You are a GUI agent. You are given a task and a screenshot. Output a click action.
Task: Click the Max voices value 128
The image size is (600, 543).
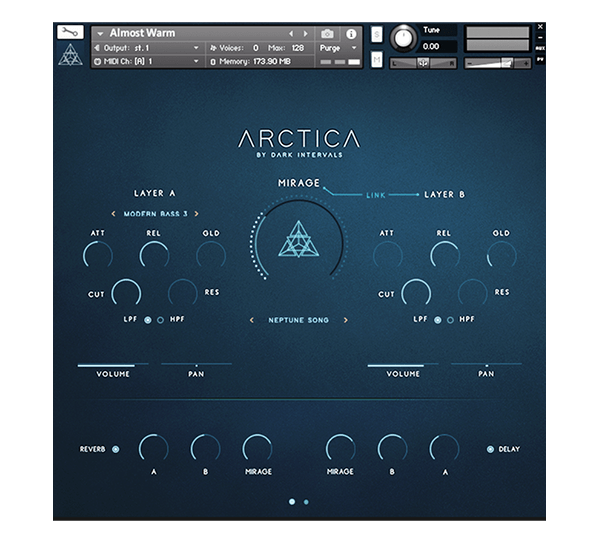click(x=298, y=48)
